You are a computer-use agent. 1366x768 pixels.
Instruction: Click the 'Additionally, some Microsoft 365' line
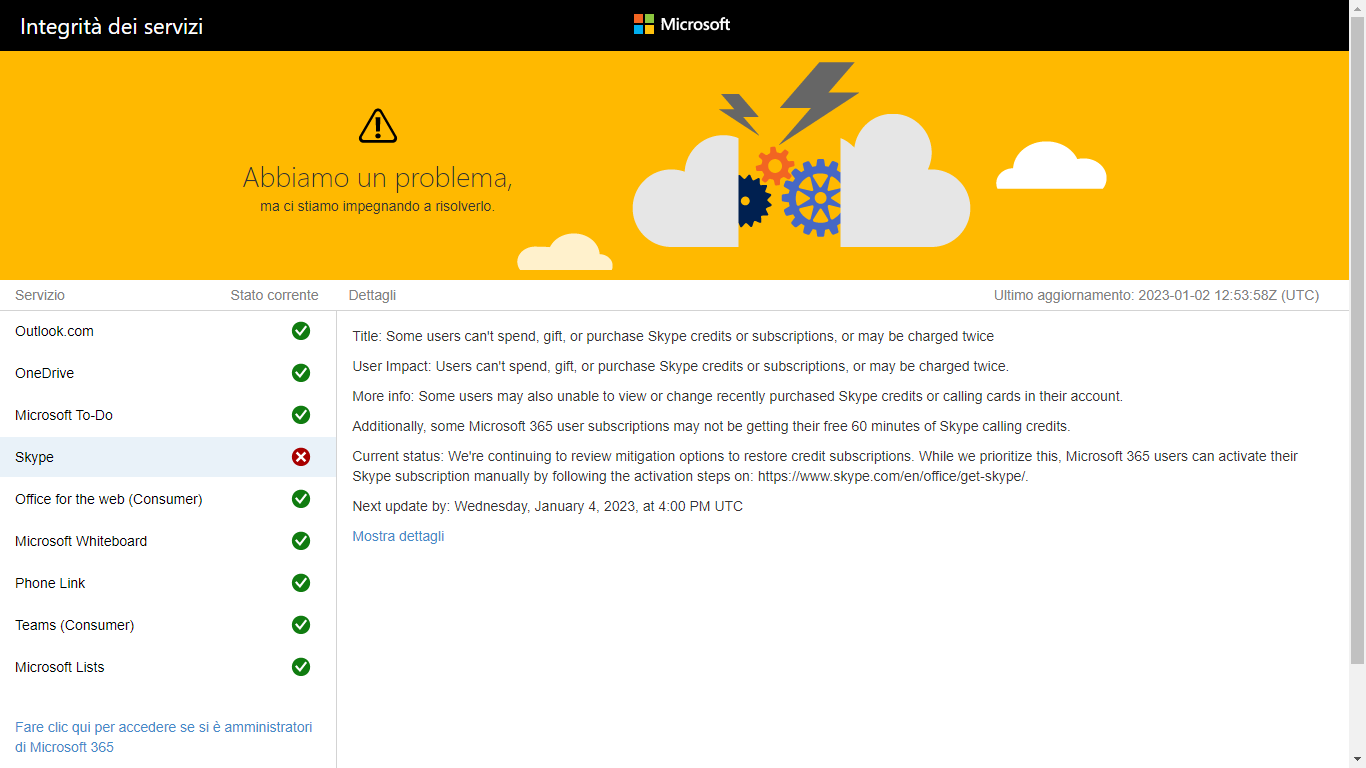tap(711, 426)
